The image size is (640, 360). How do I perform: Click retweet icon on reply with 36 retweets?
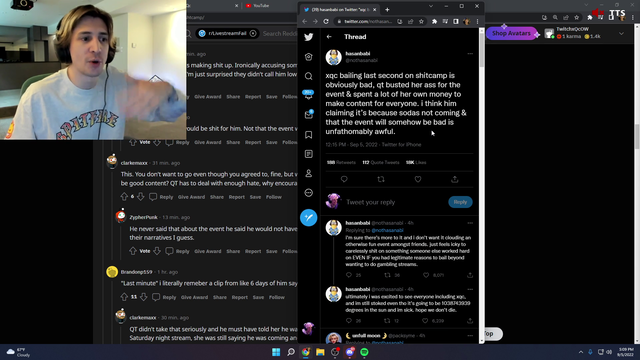coord(387,275)
